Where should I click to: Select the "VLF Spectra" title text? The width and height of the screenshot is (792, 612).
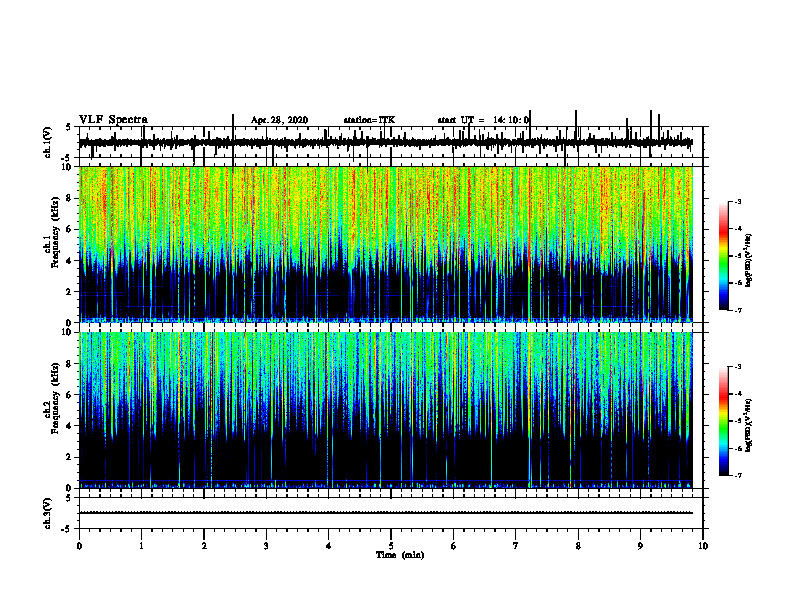pos(113,120)
